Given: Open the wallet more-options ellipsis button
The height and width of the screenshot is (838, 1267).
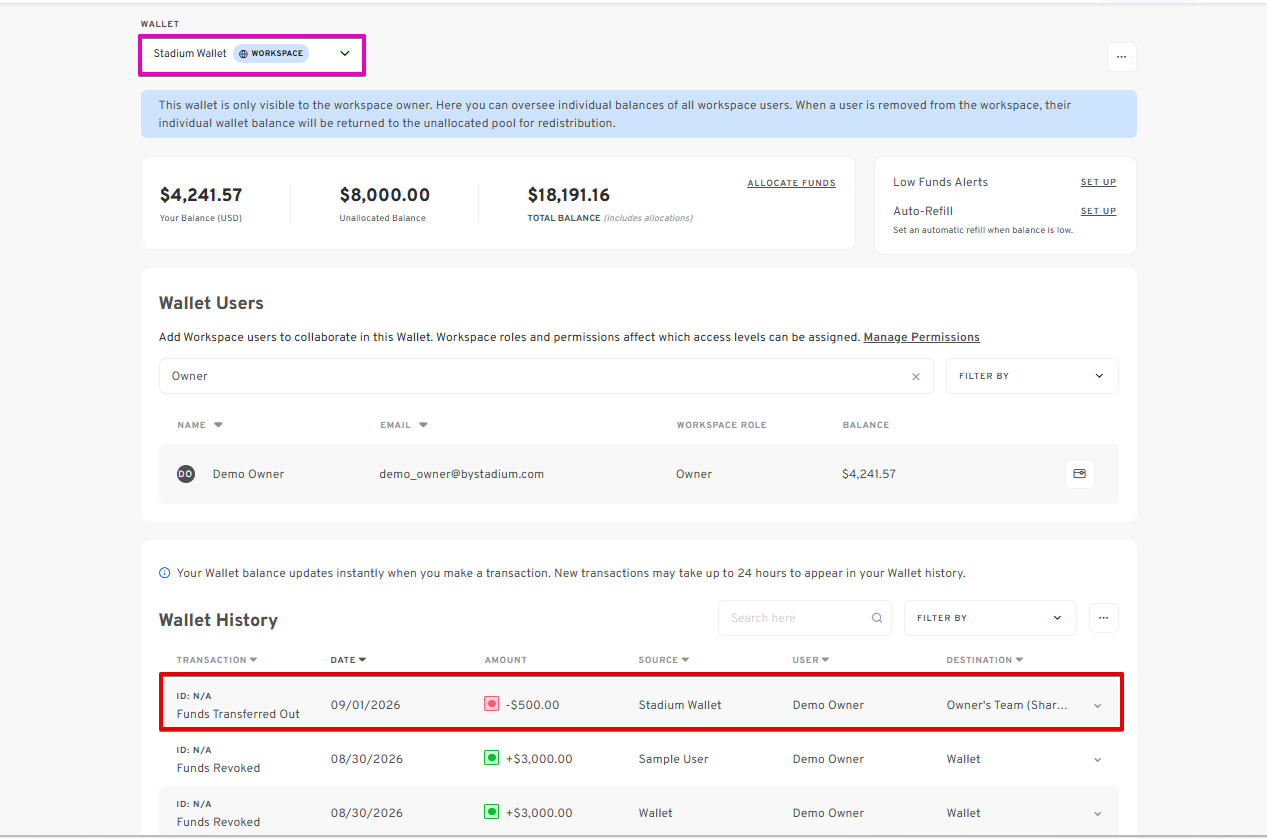Looking at the screenshot, I should click(x=1121, y=57).
